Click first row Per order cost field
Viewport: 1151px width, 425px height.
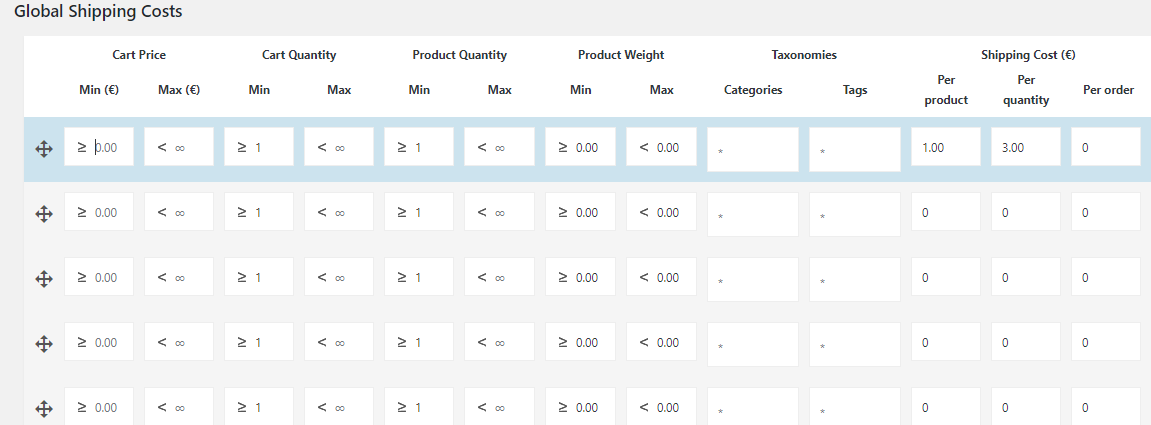pyautogui.click(x=1105, y=147)
